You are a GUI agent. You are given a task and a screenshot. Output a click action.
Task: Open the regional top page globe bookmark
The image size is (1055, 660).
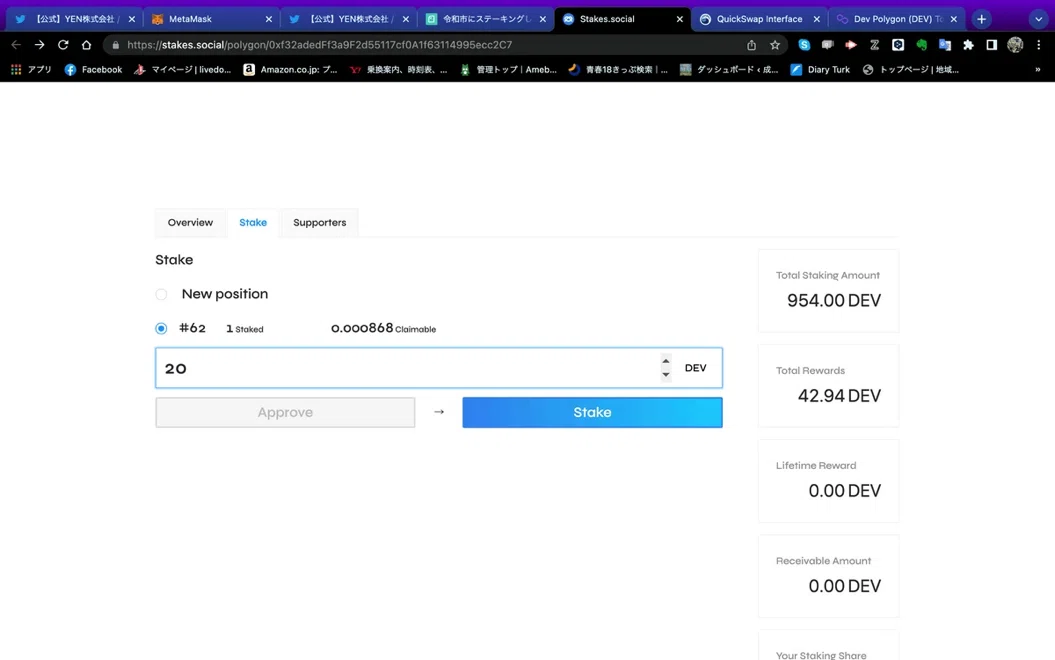pyautogui.click(x=910, y=69)
